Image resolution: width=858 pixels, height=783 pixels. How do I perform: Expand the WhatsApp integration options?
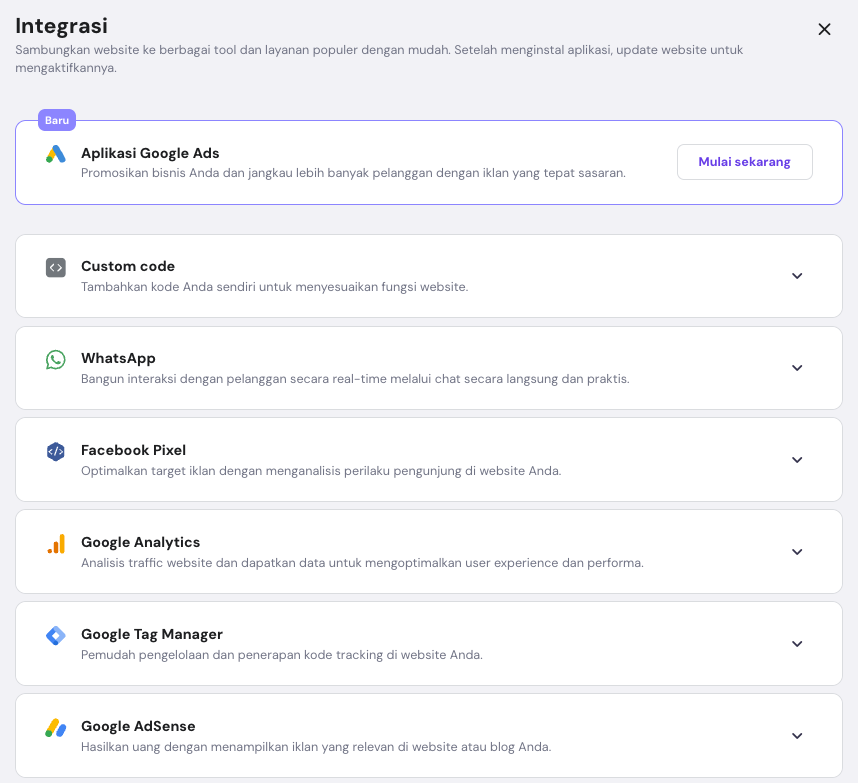[x=797, y=368]
